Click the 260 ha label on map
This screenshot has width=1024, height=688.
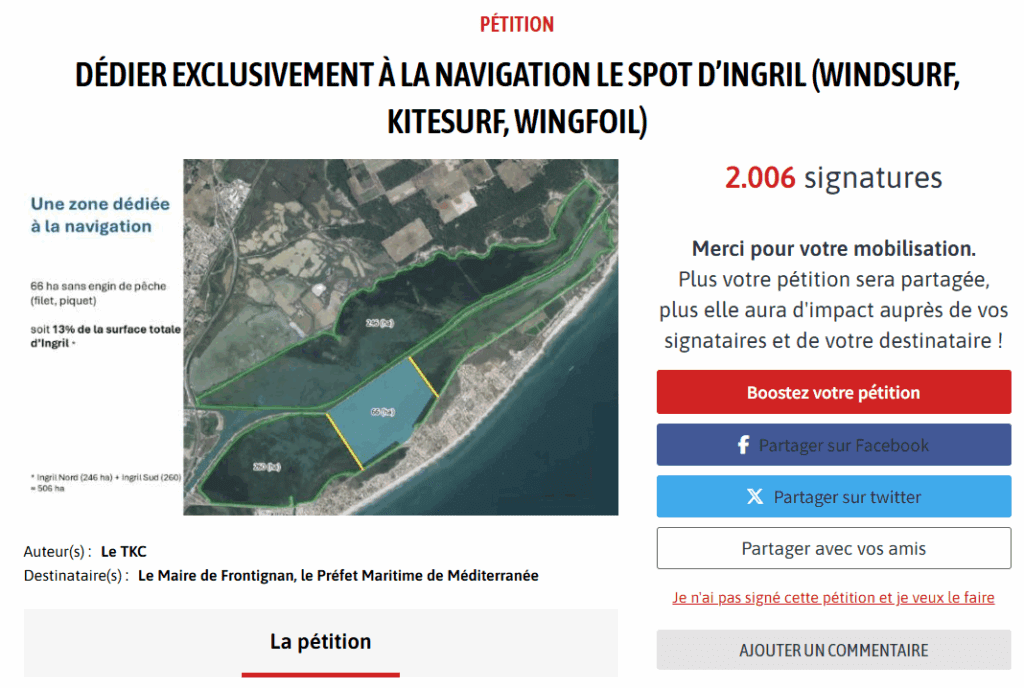[266, 466]
